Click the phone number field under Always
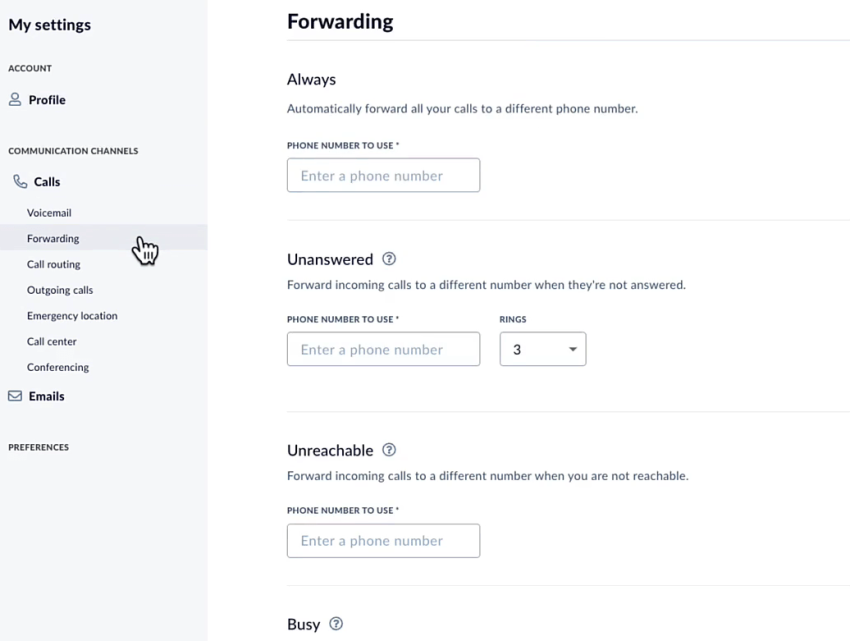This screenshot has width=850, height=641. 383,174
